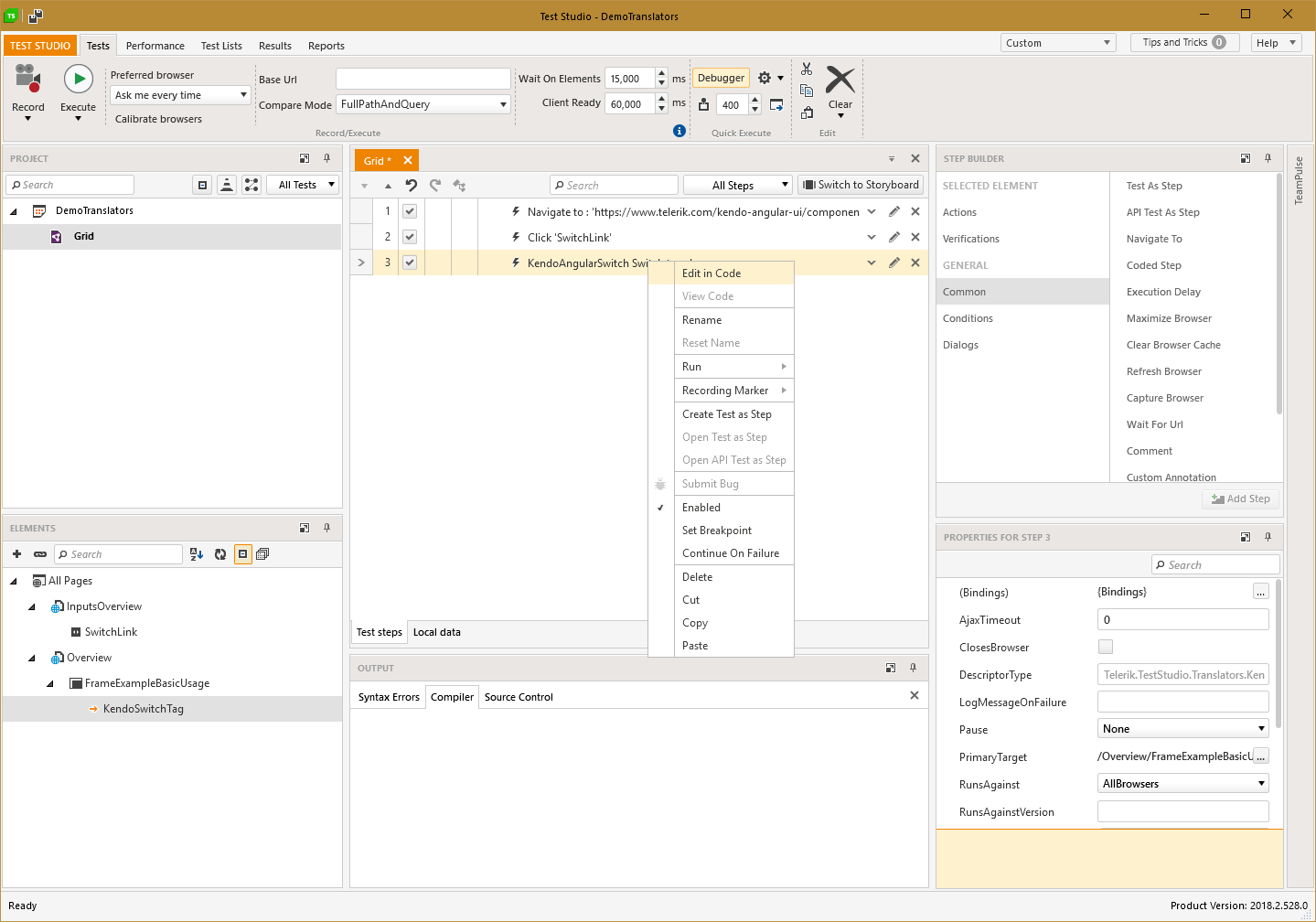Click the sort elements icon

[x=197, y=554]
